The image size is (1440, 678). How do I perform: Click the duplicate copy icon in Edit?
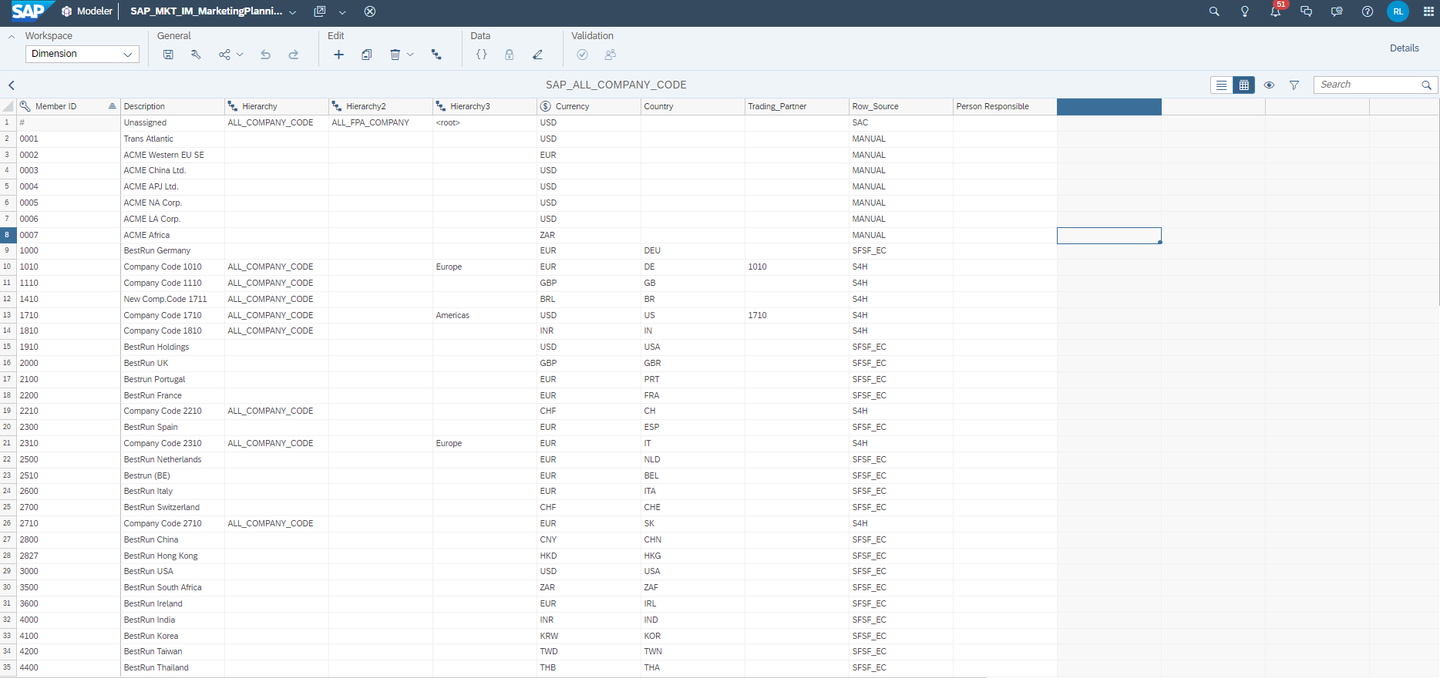pyautogui.click(x=367, y=55)
